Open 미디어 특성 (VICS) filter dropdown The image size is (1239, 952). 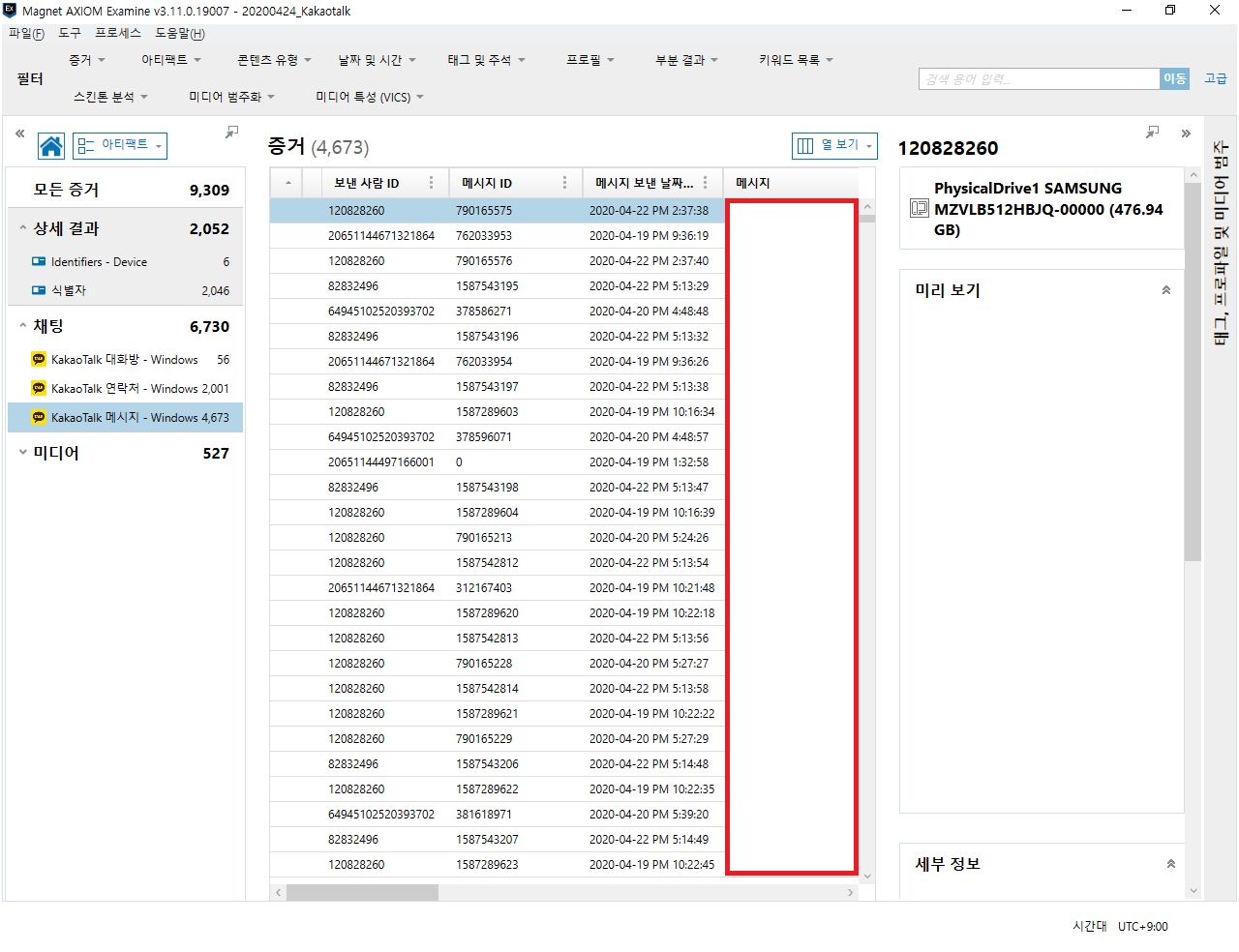(x=370, y=97)
